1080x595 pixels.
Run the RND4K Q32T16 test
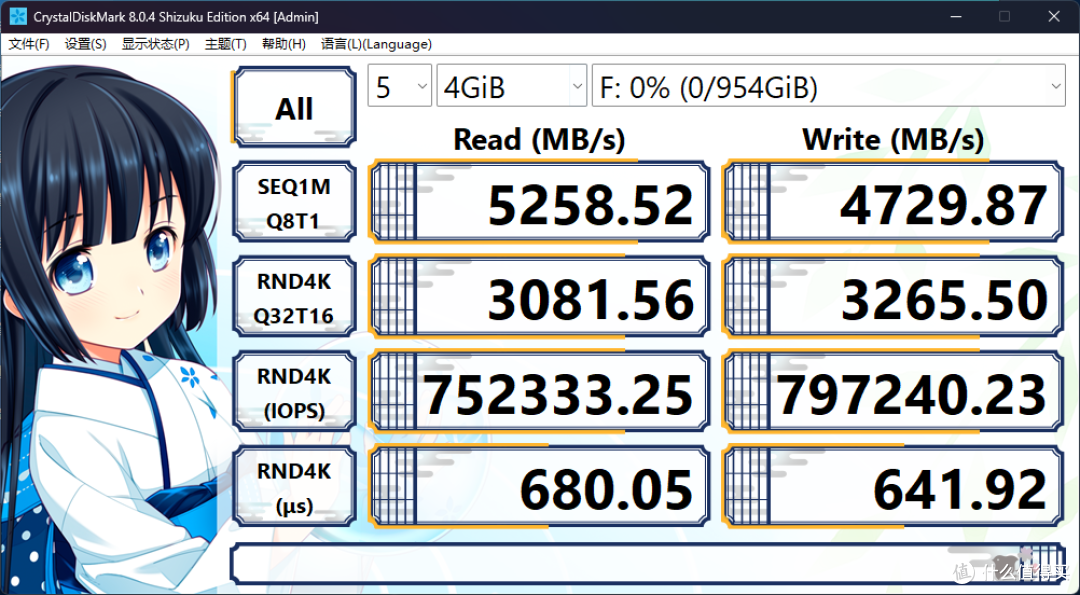pos(295,298)
